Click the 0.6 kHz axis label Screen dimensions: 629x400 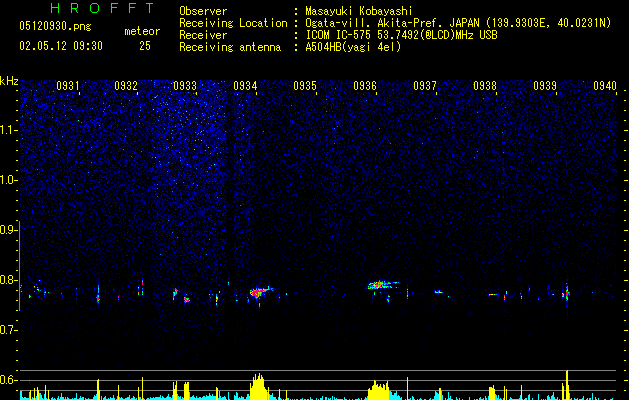8,380
